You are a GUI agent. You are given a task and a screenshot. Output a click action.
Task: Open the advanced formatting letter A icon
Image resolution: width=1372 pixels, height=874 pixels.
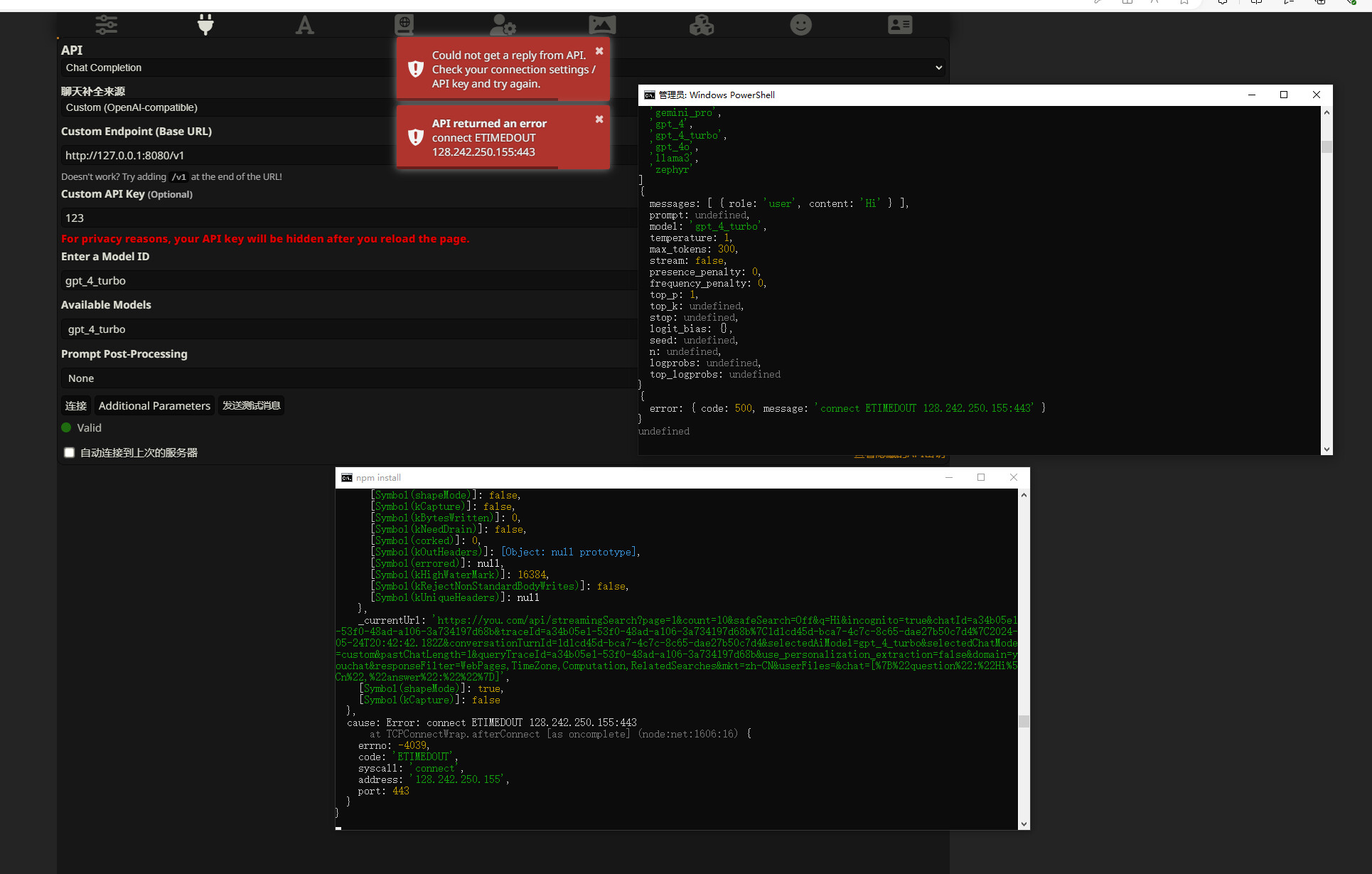[x=304, y=26]
